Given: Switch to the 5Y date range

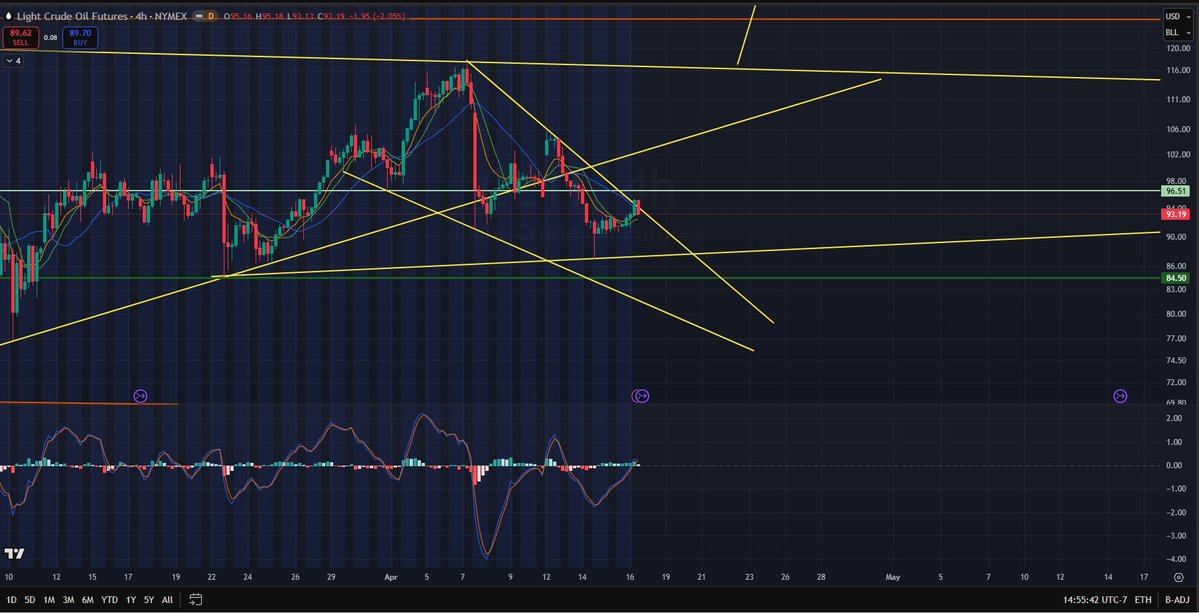Looking at the screenshot, I should (x=148, y=600).
